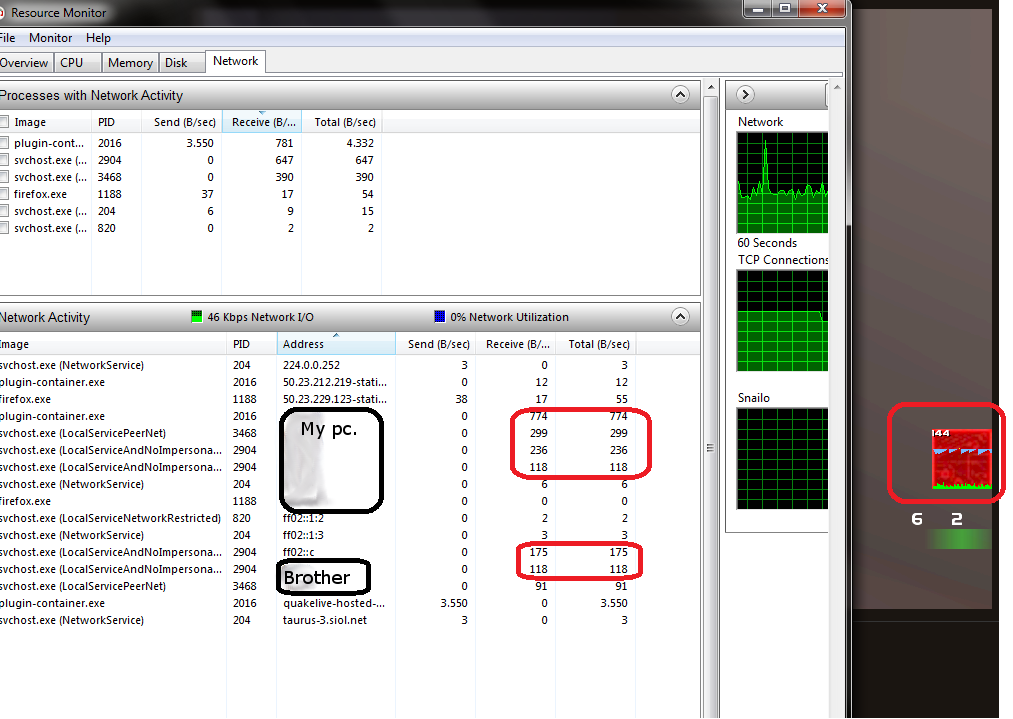Sort processes by Receive (B/sec) column
The height and width of the screenshot is (719, 1013).
tap(260, 122)
